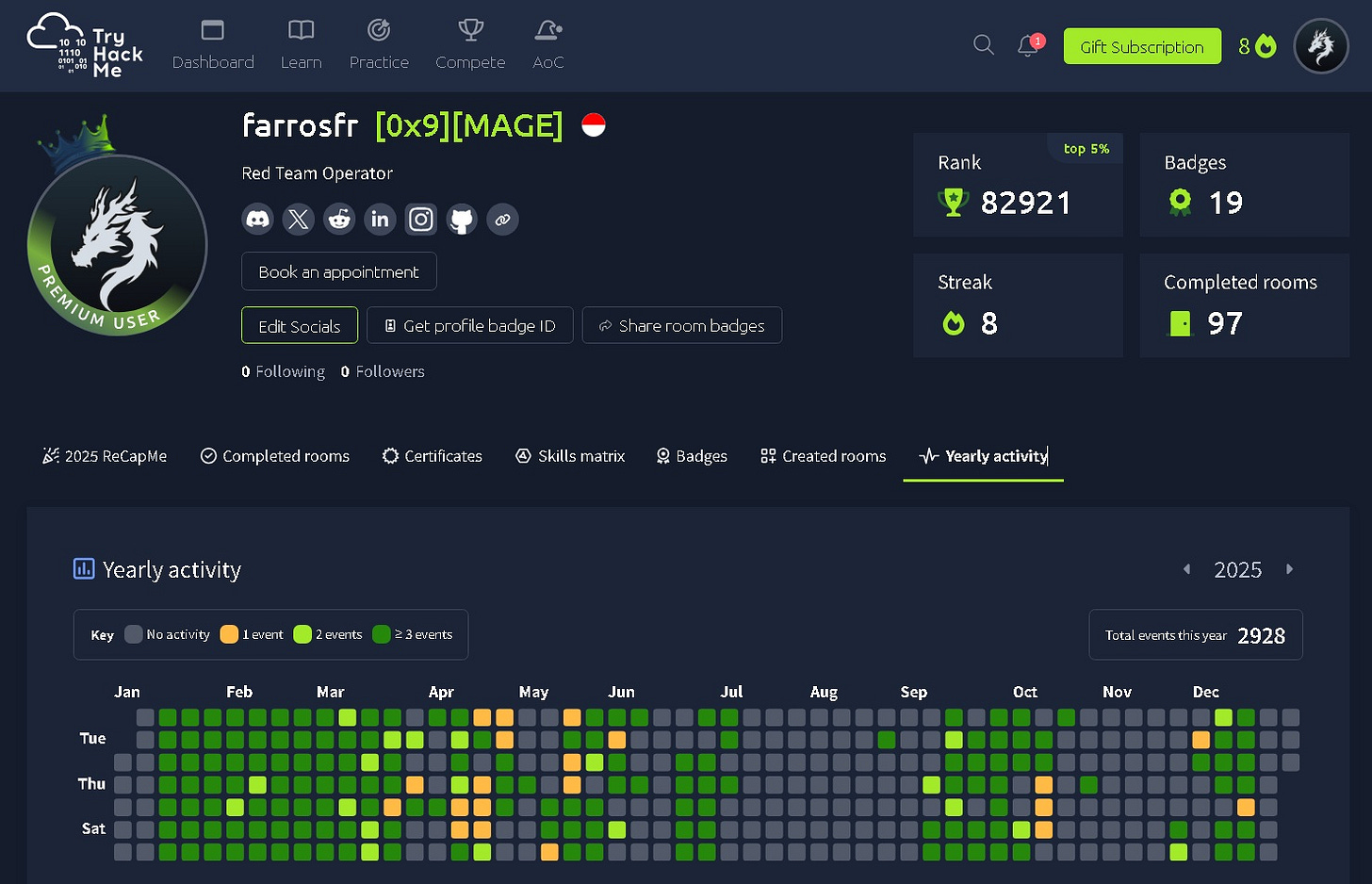This screenshot has width=1372, height=884.
Task: Click the Streak flame icon in stats
Action: (x=954, y=323)
